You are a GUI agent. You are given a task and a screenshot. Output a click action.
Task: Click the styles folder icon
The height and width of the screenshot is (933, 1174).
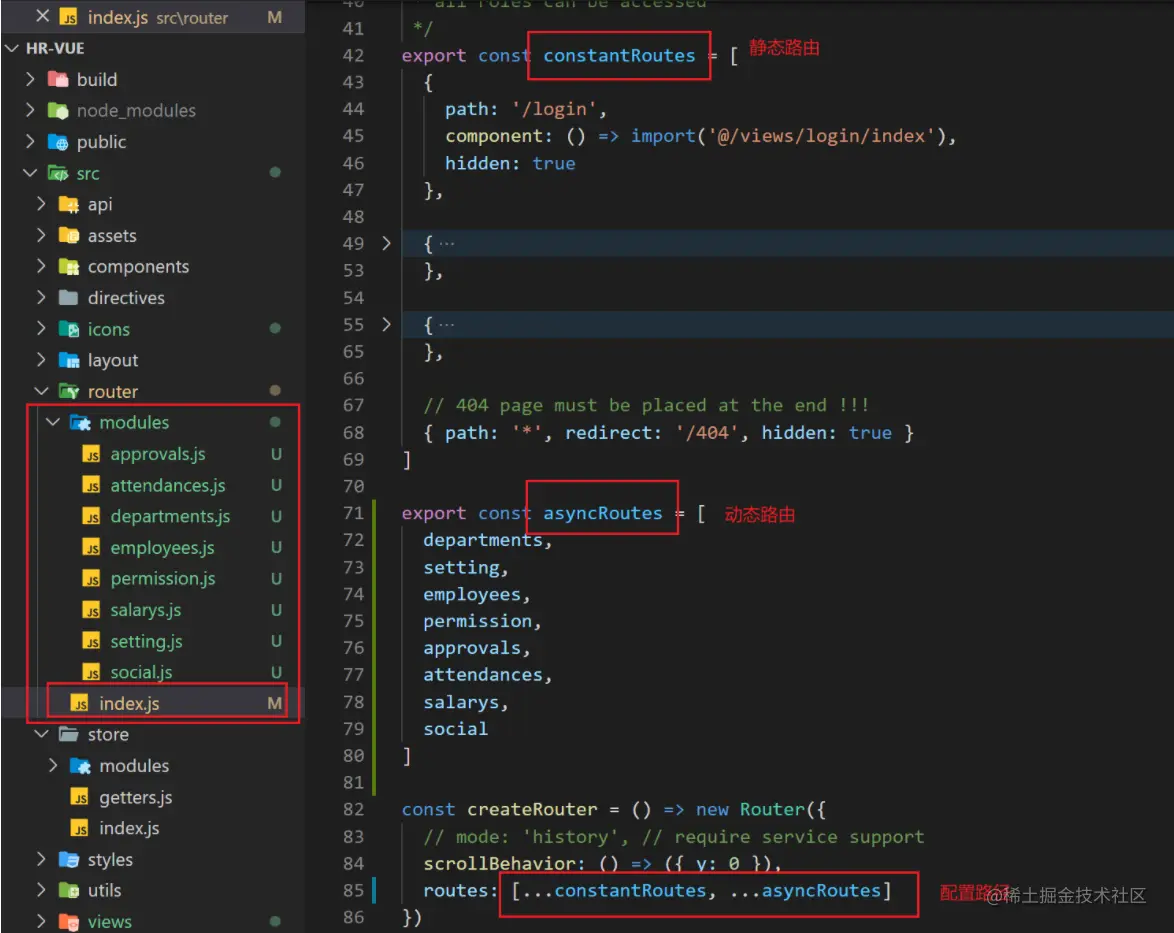tap(69, 859)
